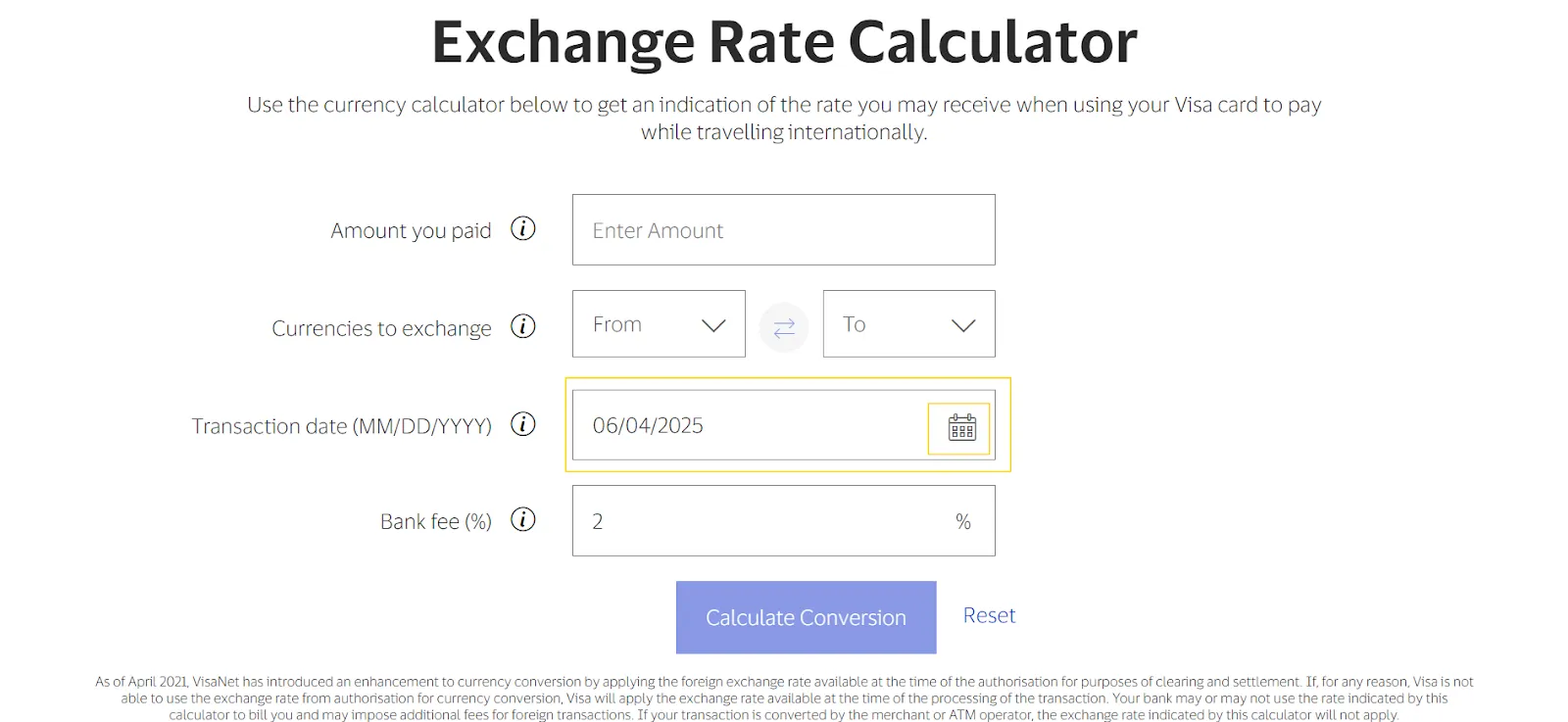Click the Reset link

989,615
